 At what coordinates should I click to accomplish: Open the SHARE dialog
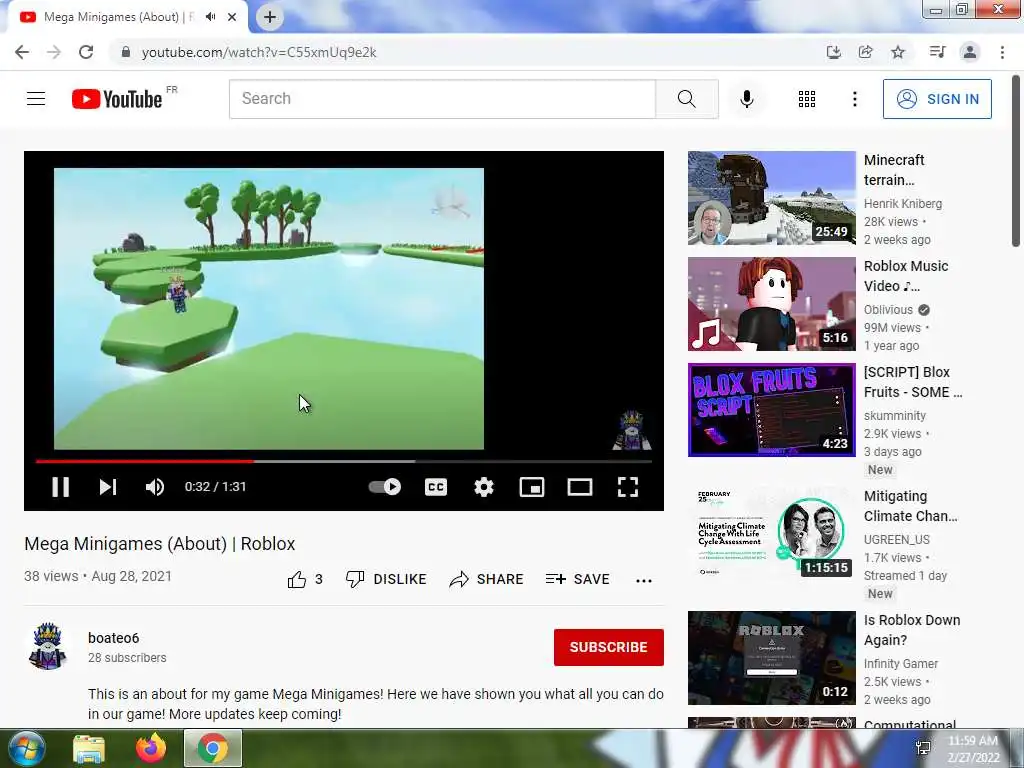(x=487, y=579)
